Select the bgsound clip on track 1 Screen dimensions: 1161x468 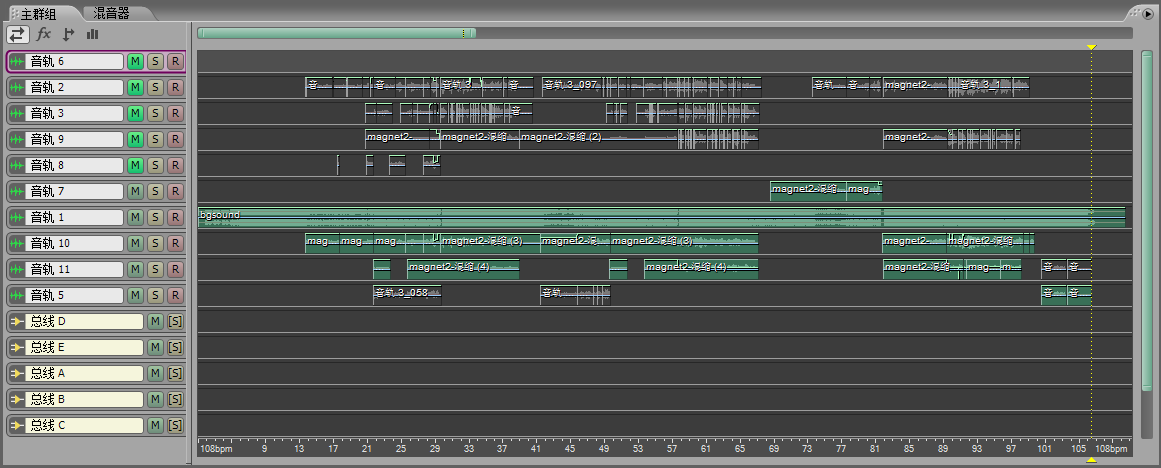(661, 218)
